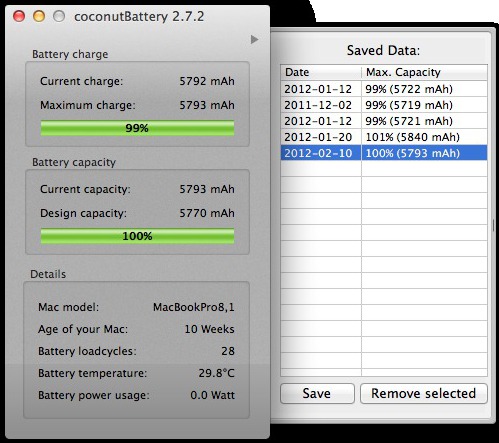Viewport: 499px width, 443px height.
Task: Click the first empty row in saved data
Action: (x=384, y=169)
